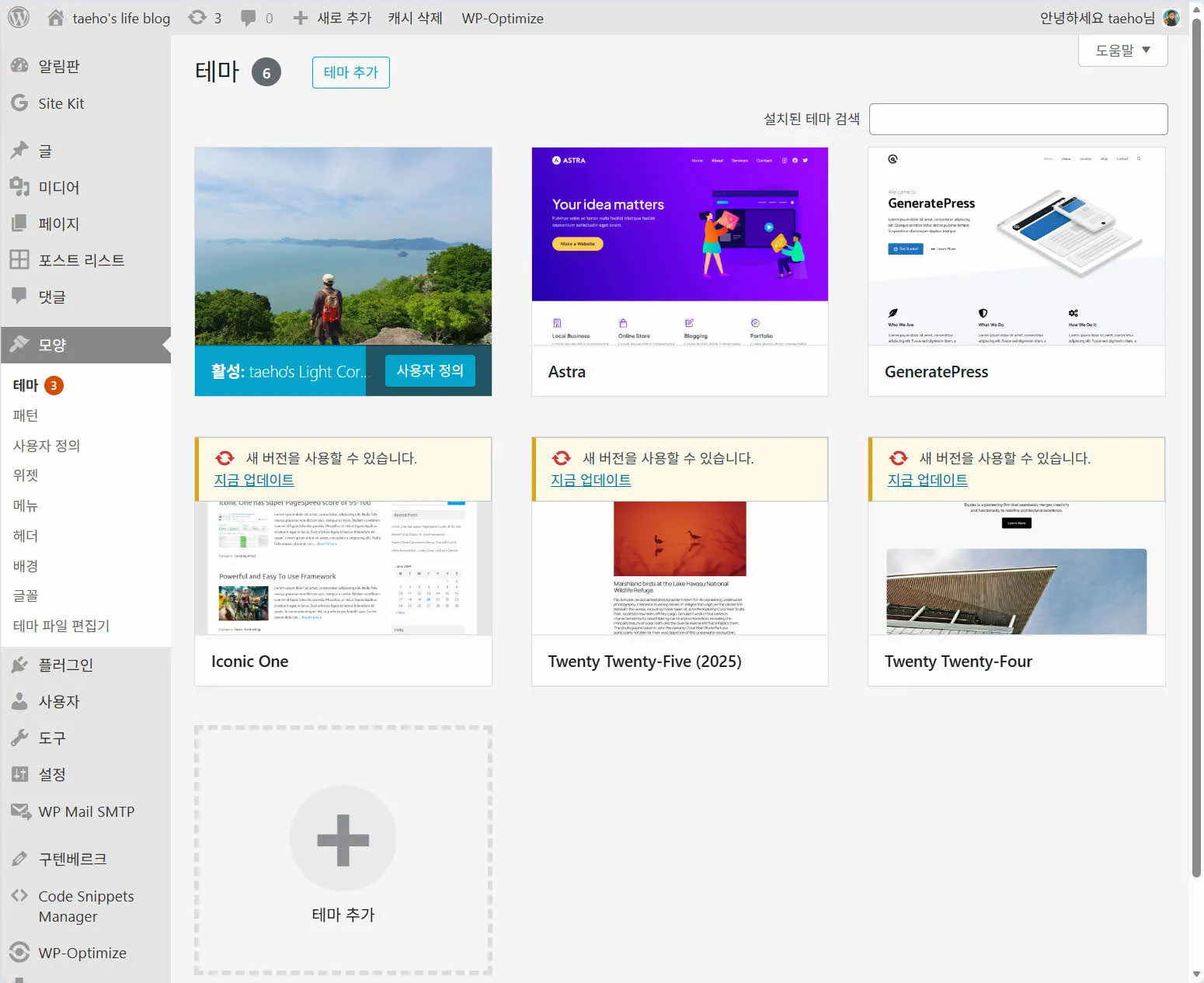The width and height of the screenshot is (1204, 983).
Task: Open the active taeho's Light Core theme screenshot
Action: click(343, 246)
